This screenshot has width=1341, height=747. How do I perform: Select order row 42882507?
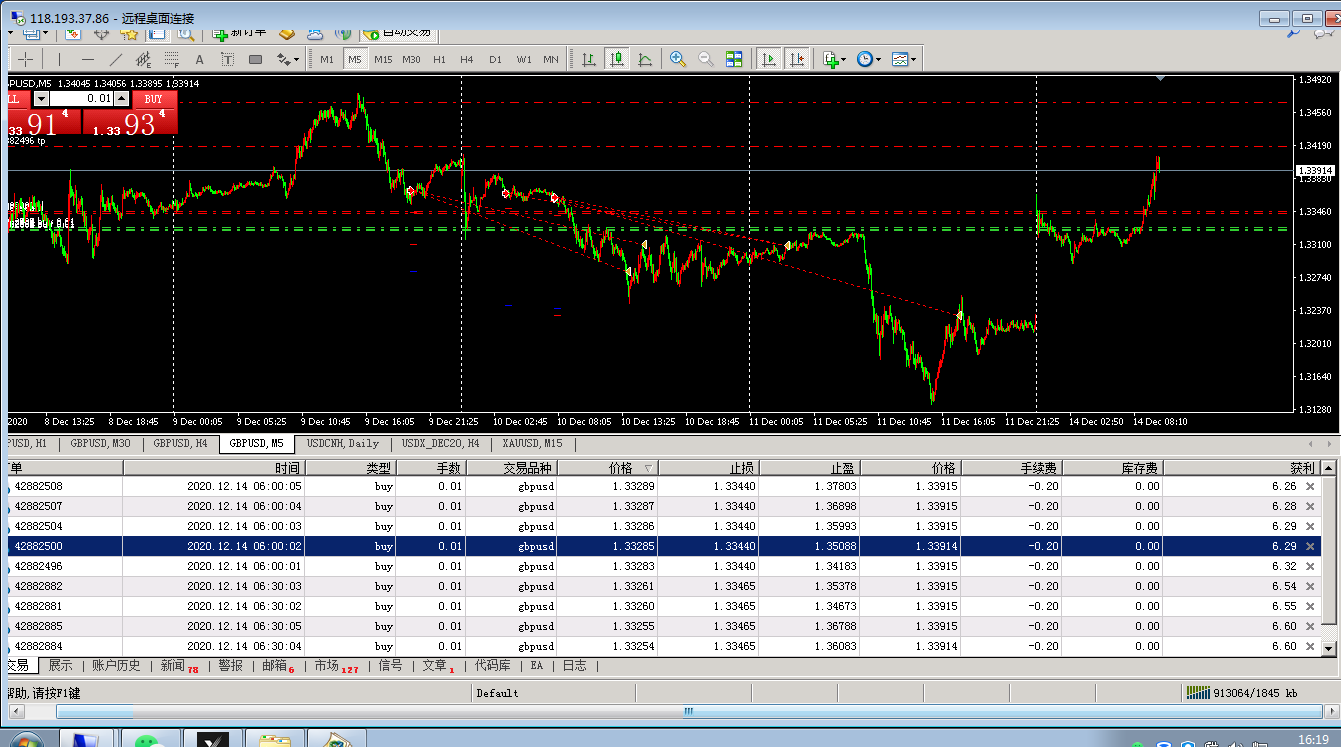[664, 506]
